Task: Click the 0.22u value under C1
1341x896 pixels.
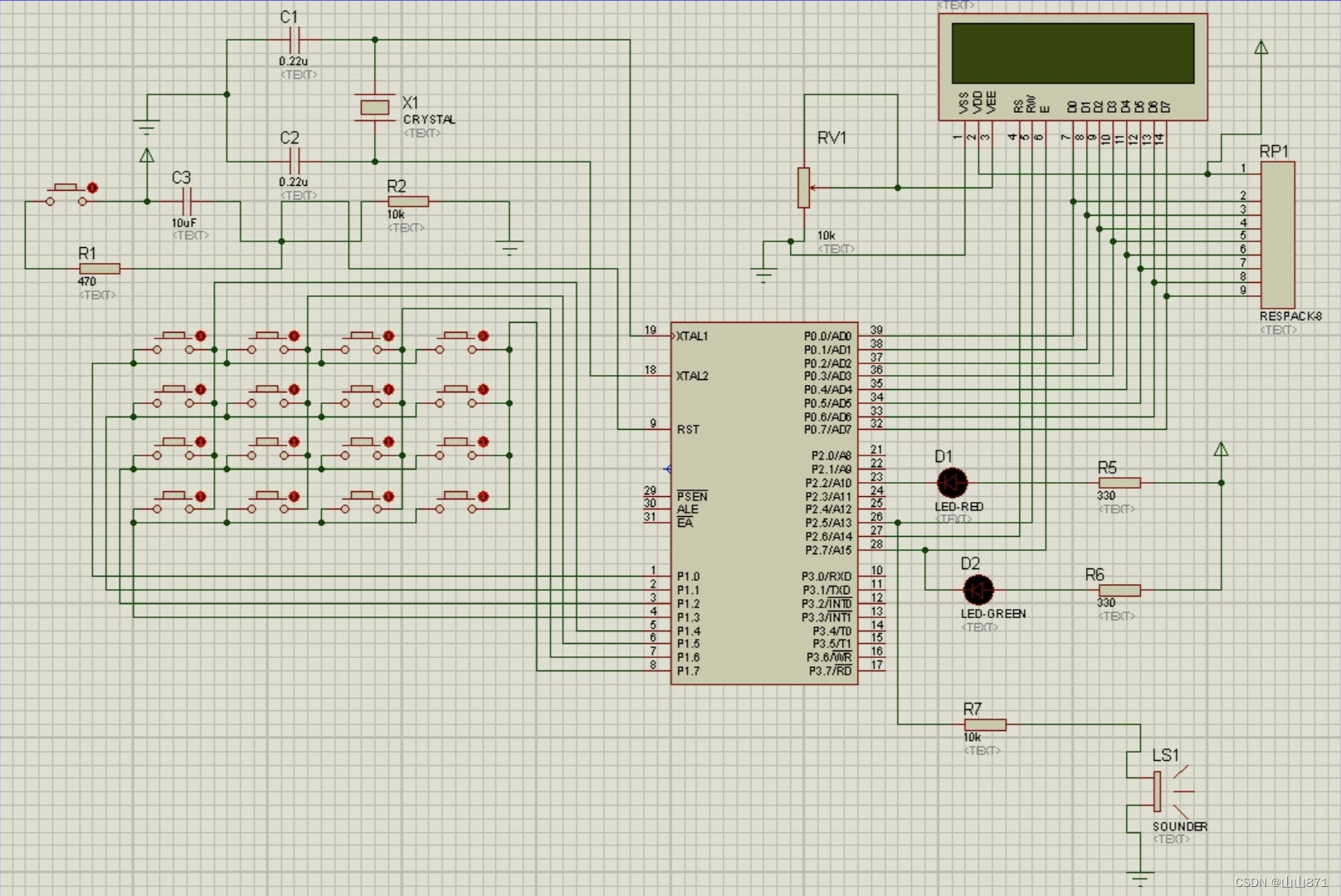Action: point(293,61)
